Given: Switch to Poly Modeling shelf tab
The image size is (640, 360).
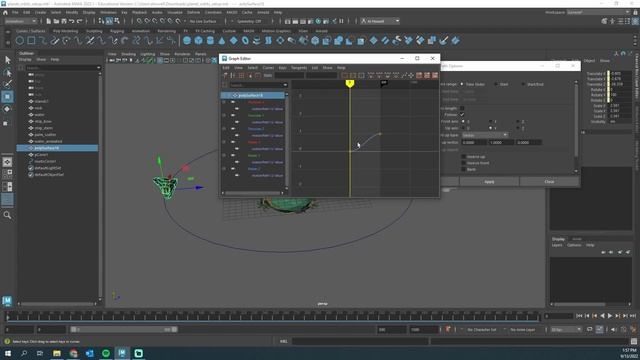Looking at the screenshot, I should pos(65,31).
